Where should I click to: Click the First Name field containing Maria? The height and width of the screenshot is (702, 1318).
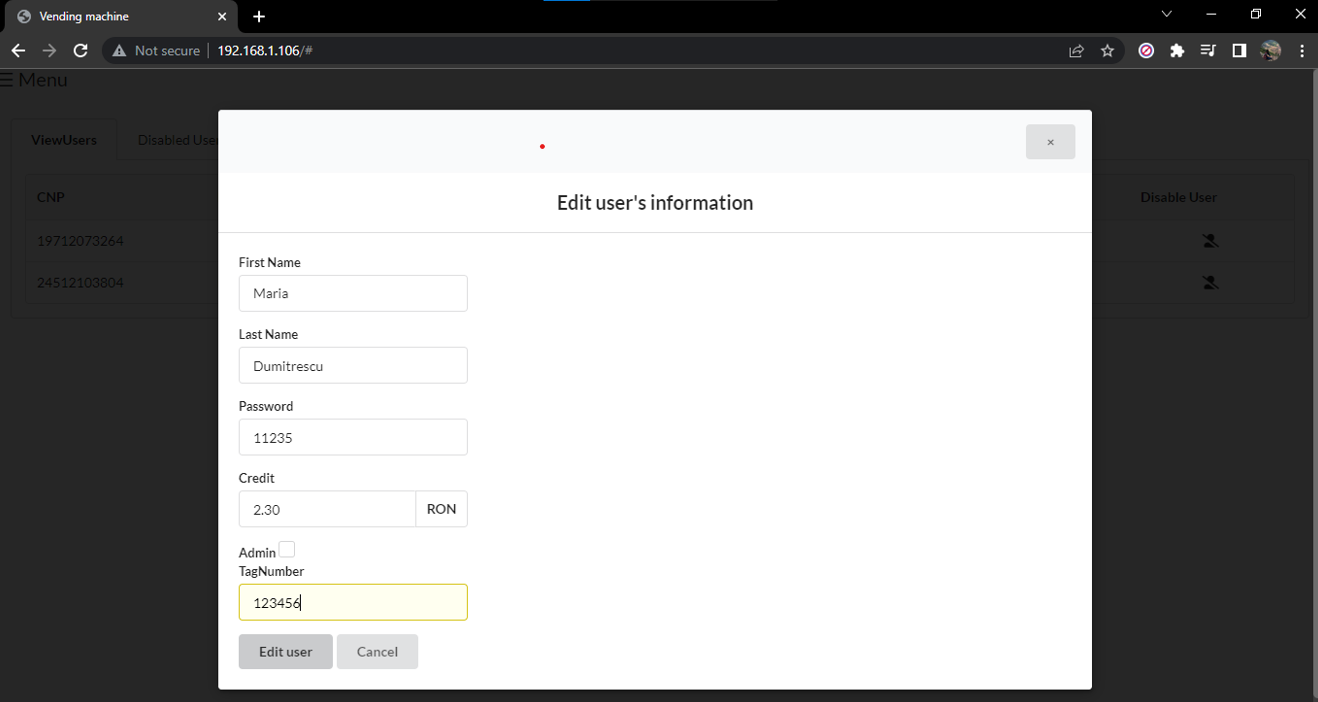353,294
